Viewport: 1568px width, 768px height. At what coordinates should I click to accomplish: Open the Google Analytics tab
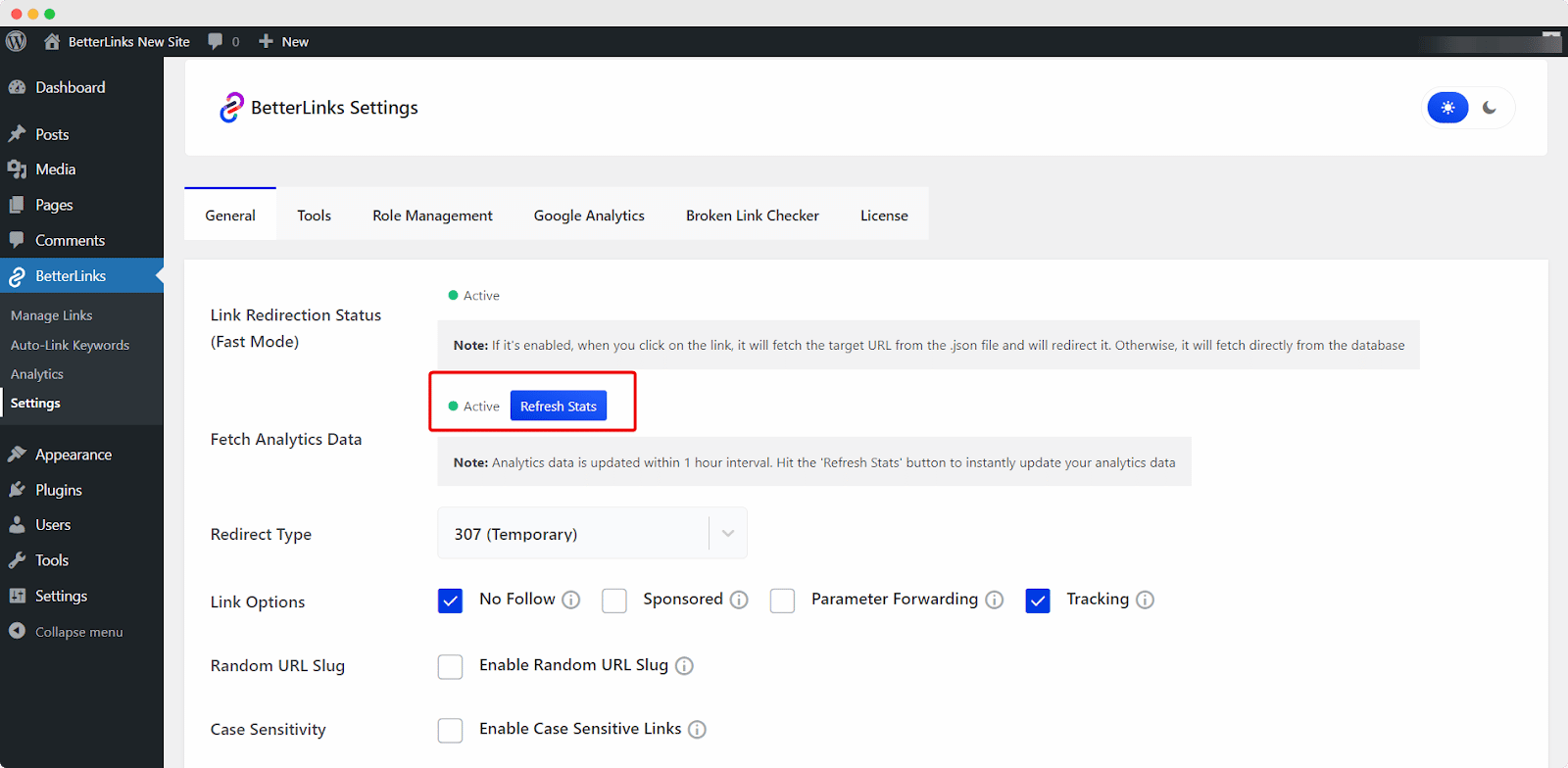point(589,215)
